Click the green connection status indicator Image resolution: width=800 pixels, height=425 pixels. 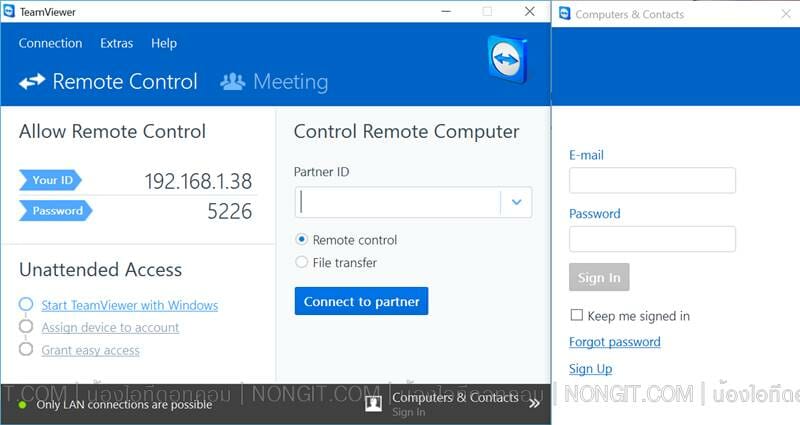click(x=22, y=405)
